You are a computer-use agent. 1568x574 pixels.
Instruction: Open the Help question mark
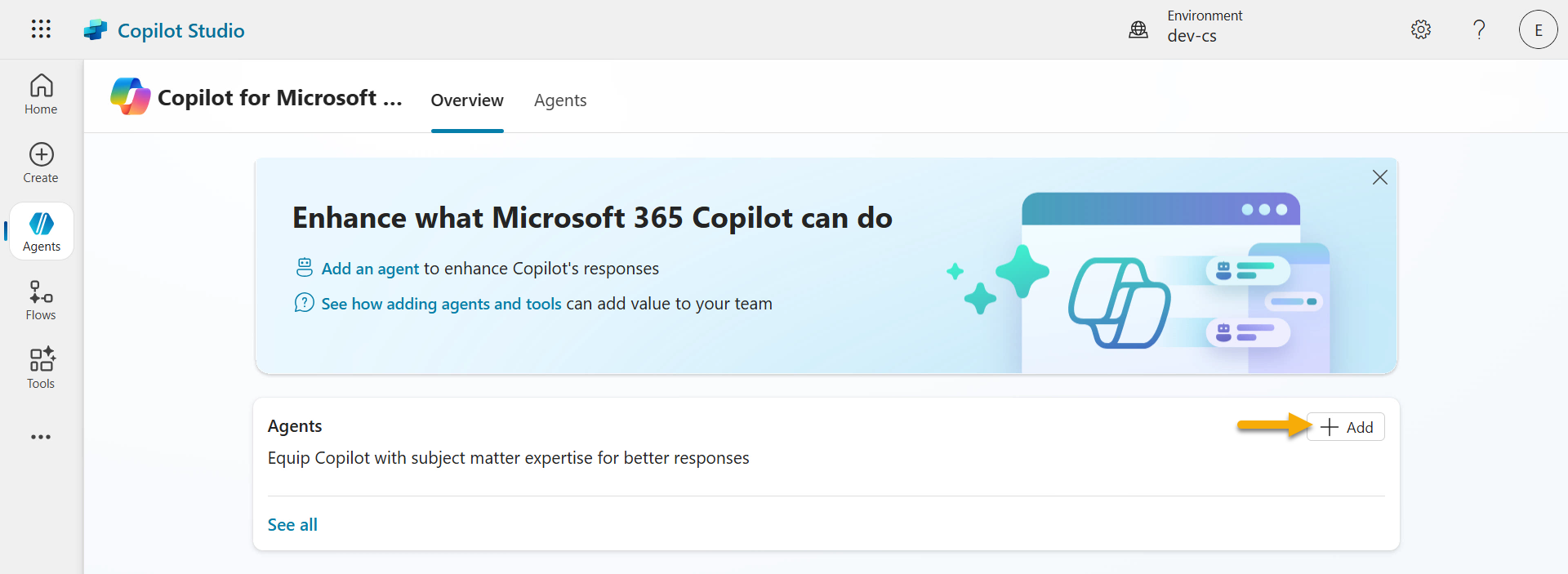click(x=1479, y=29)
